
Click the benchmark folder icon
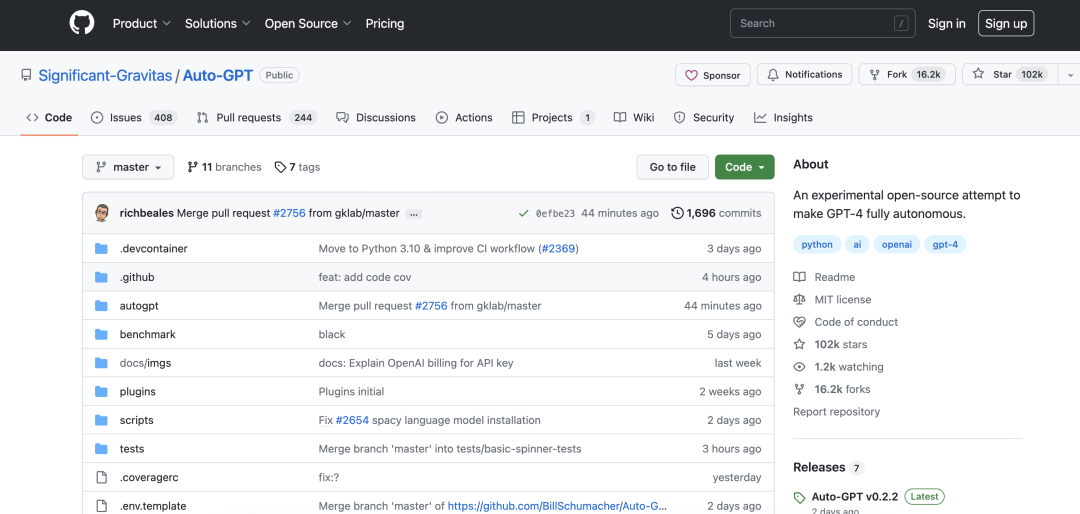[102, 334]
